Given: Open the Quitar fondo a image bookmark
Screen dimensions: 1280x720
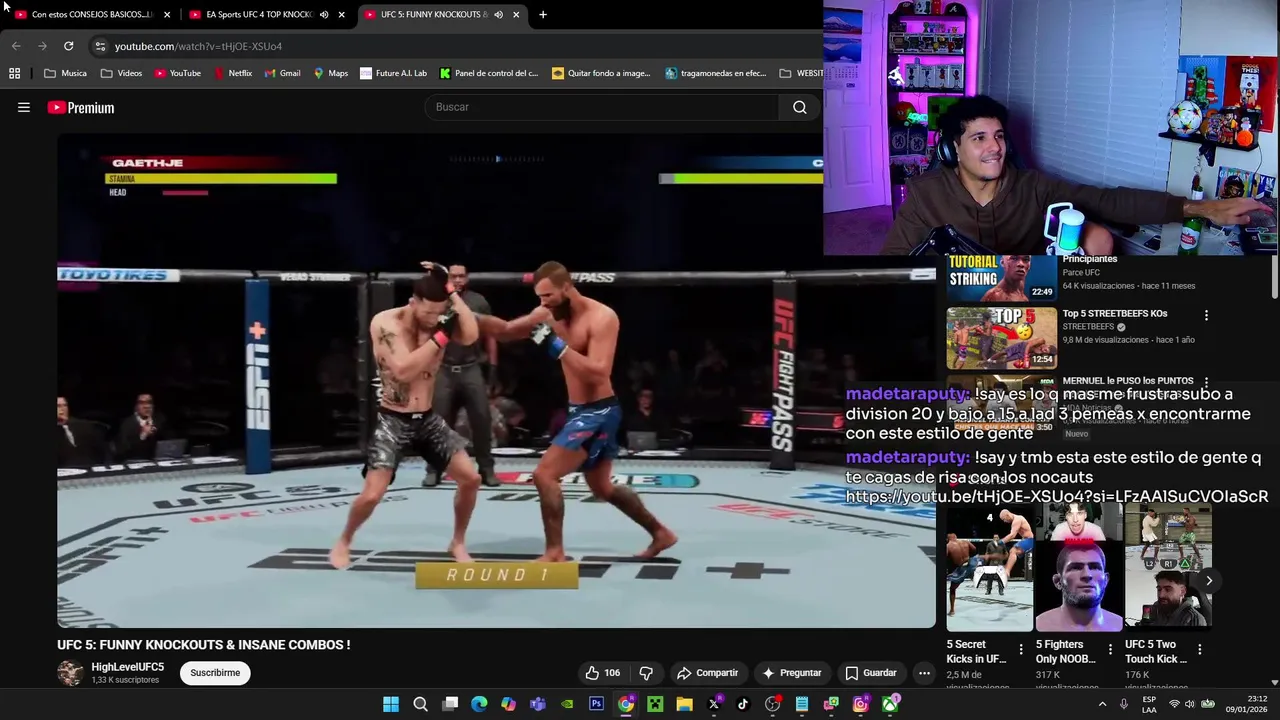Looking at the screenshot, I should pyautogui.click(x=601, y=73).
